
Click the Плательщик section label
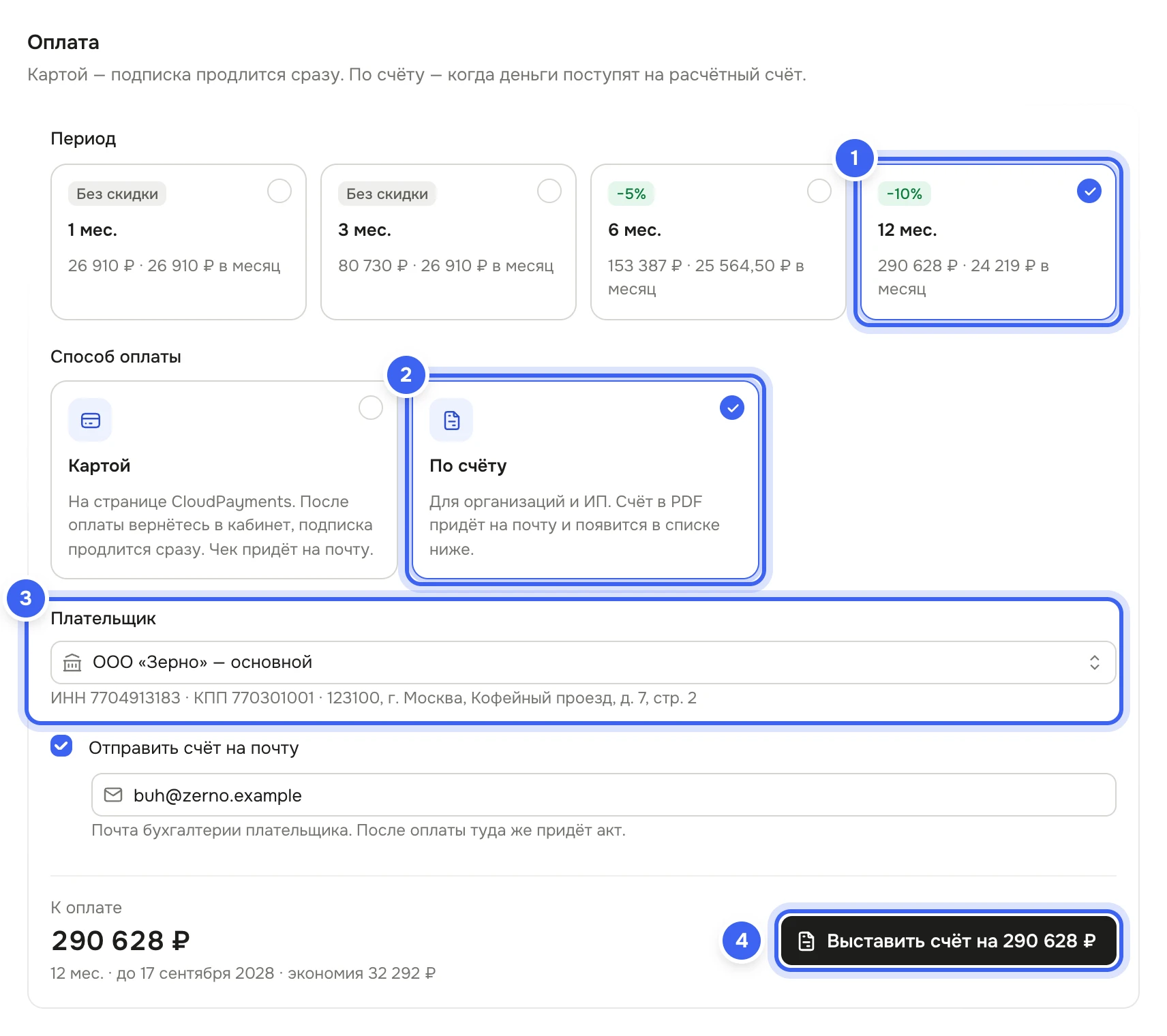pos(104,618)
